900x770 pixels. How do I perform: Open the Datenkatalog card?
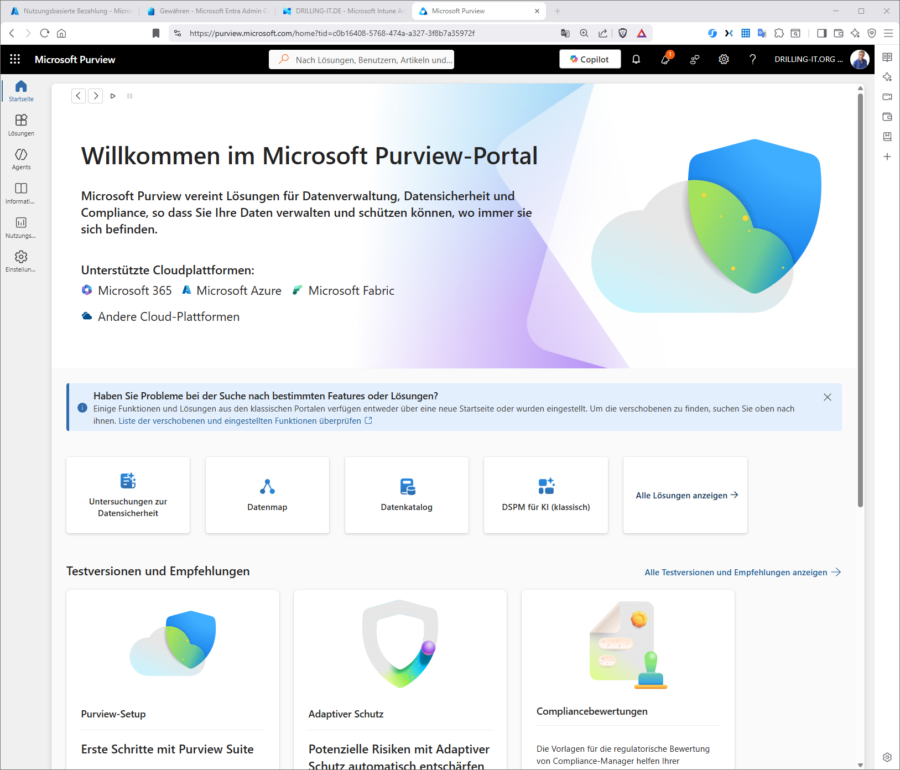(406, 495)
